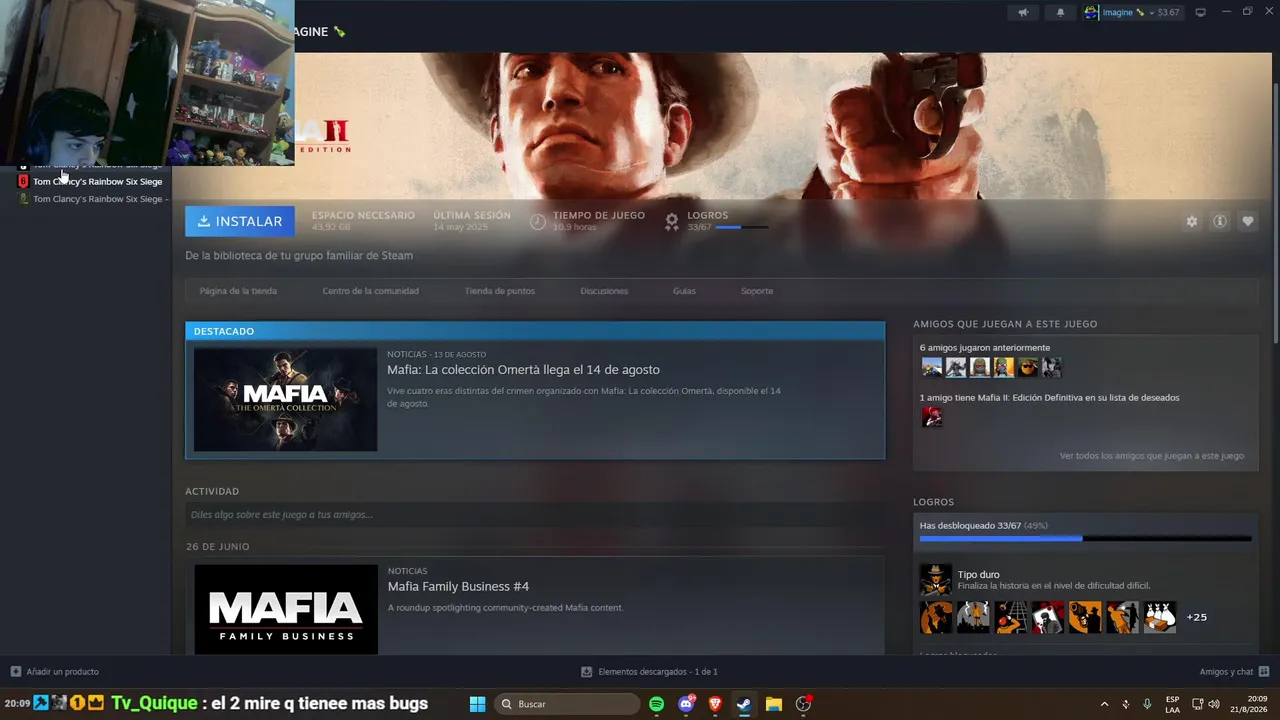Open the Colección Omertà news headline
Screen dimensions: 1280x720
523,370
